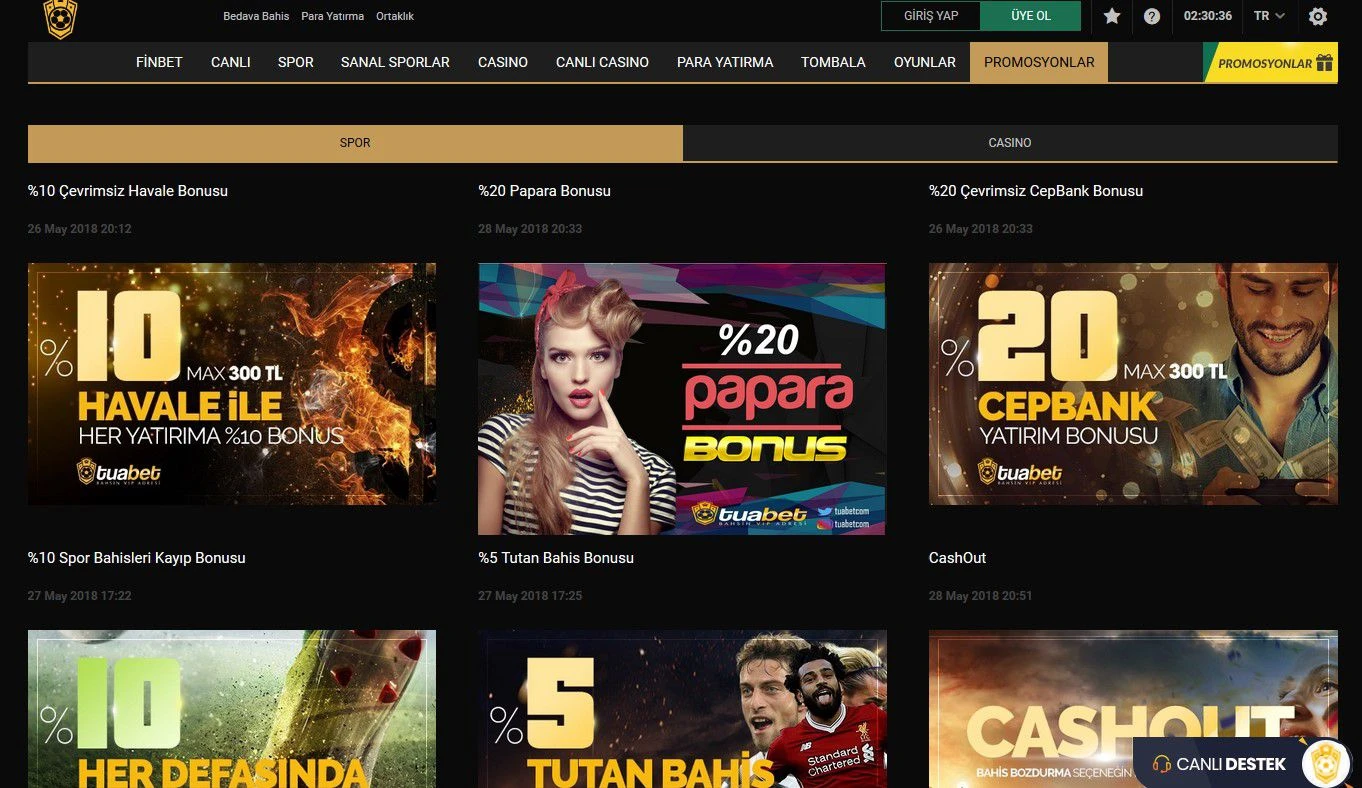This screenshot has height=788, width=1362.
Task: Click the %5 Tutan Bahis banner
Action: [x=682, y=709]
